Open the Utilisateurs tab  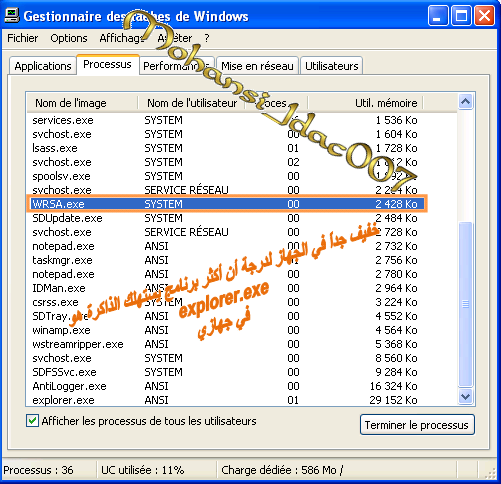(332, 66)
